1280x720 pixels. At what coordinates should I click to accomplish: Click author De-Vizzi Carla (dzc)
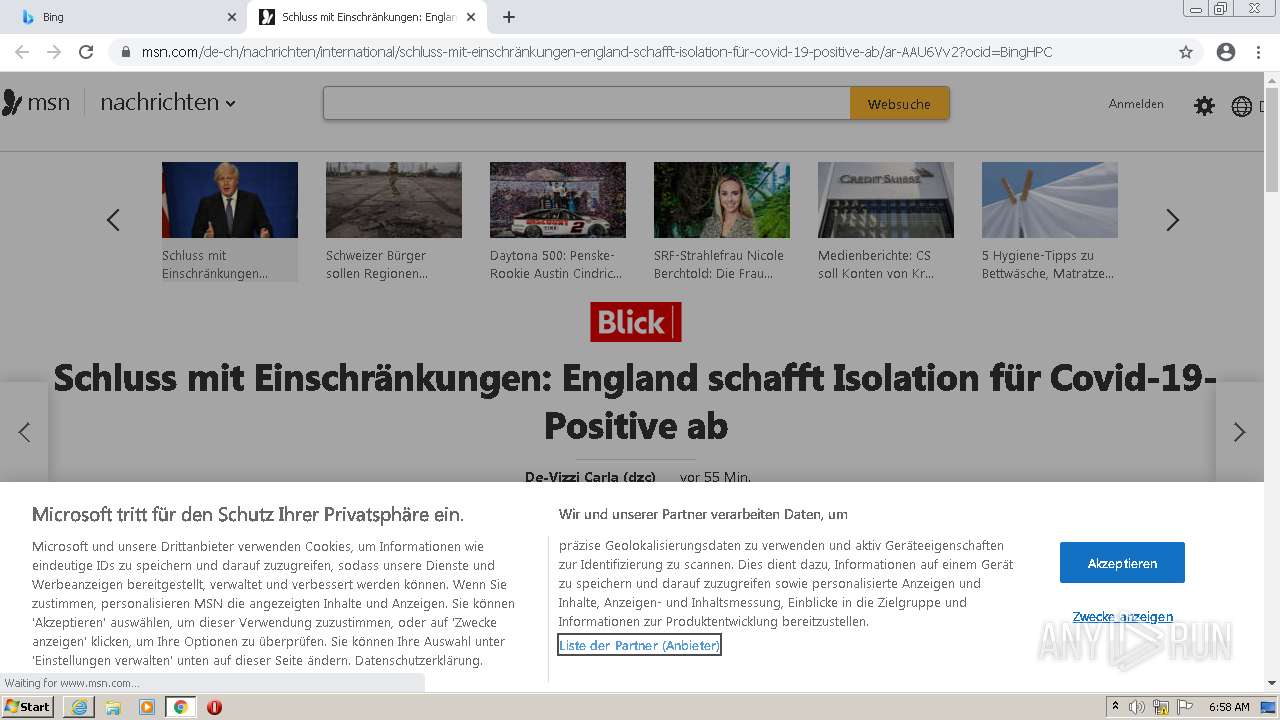[590, 477]
